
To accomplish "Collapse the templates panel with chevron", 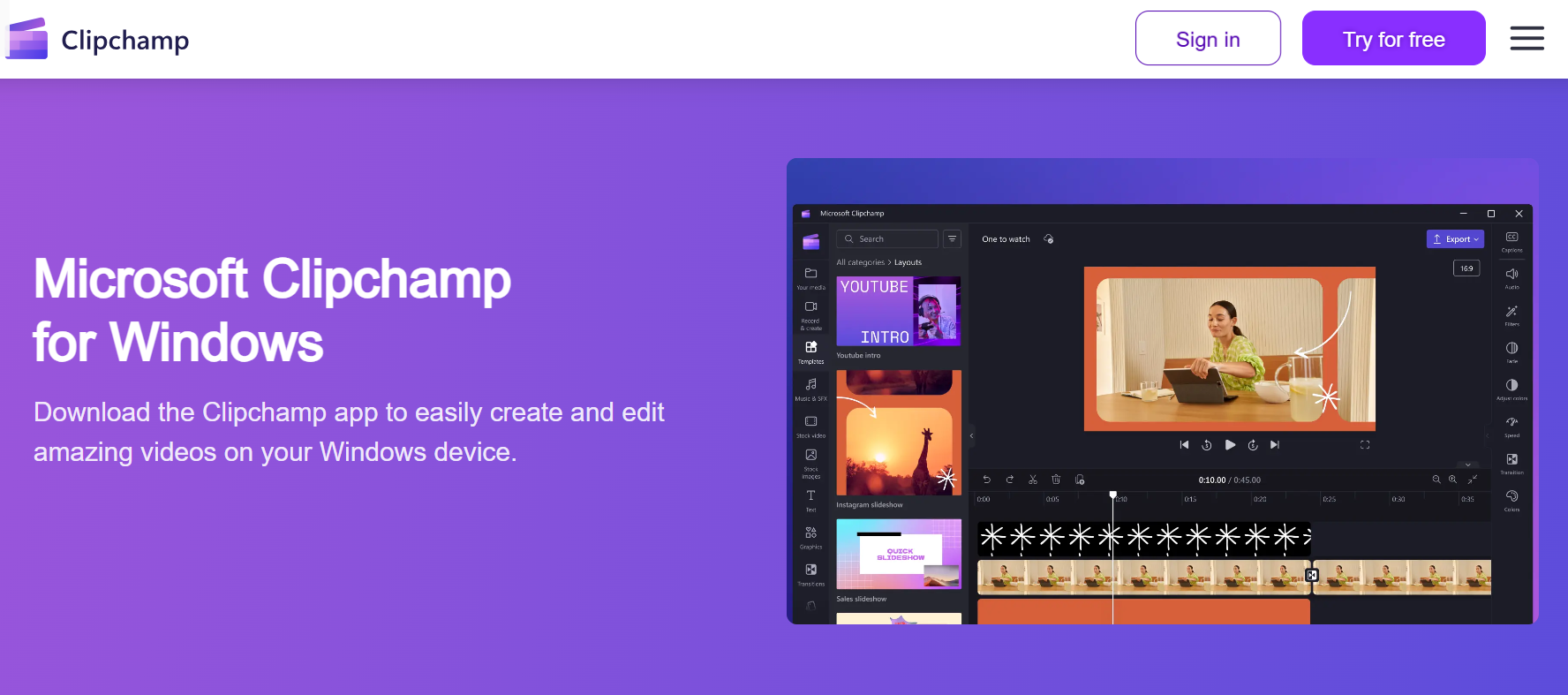I will tap(971, 435).
